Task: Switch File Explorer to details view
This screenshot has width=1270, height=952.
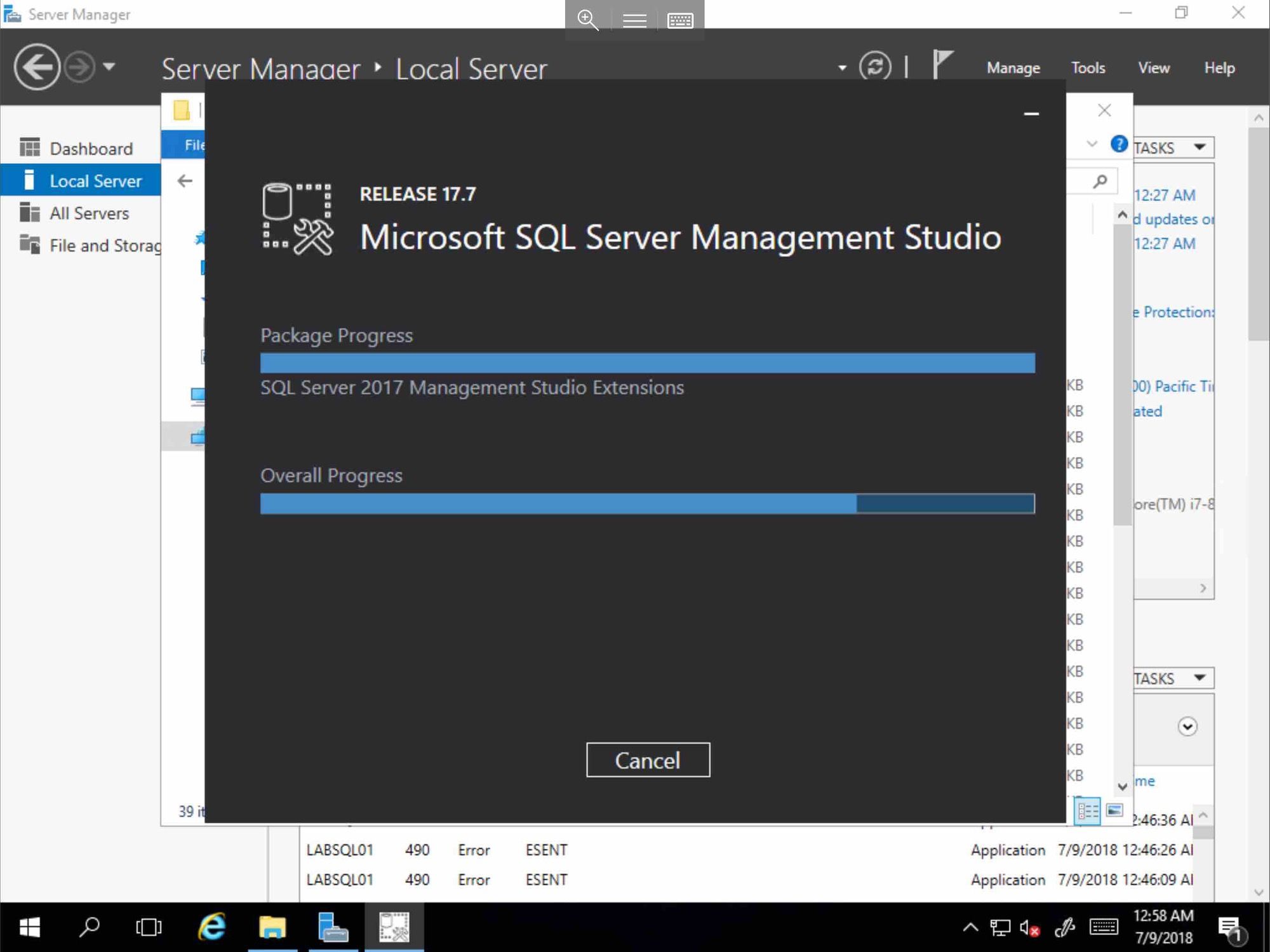Action: (1087, 811)
